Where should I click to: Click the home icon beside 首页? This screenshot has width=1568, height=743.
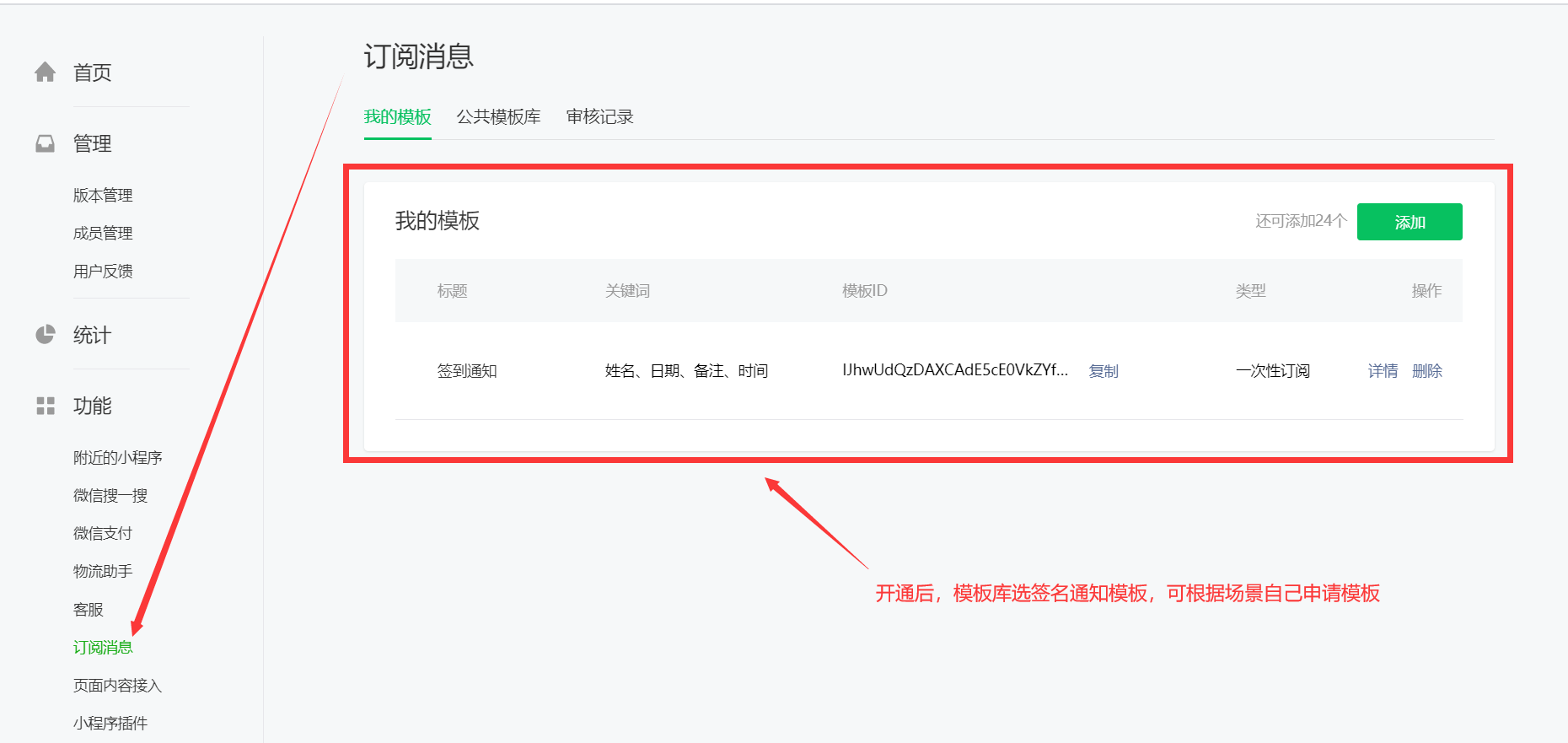click(x=46, y=73)
